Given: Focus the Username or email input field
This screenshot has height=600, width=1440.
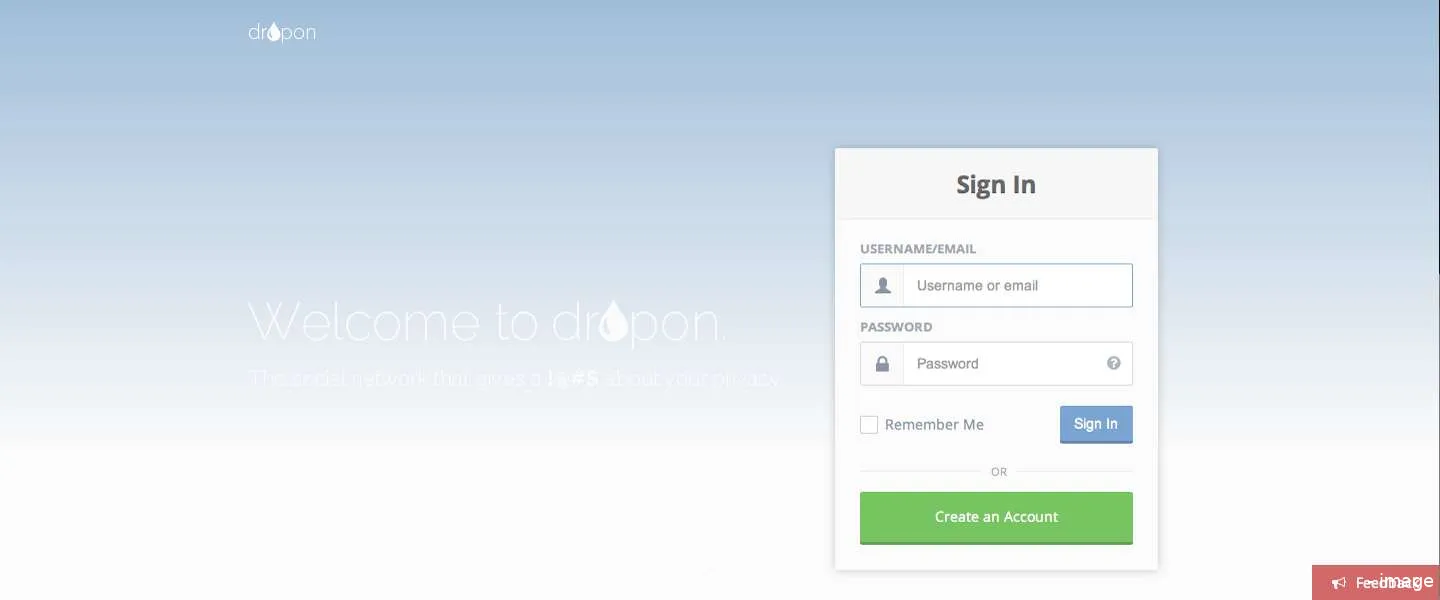Looking at the screenshot, I should [996, 286].
